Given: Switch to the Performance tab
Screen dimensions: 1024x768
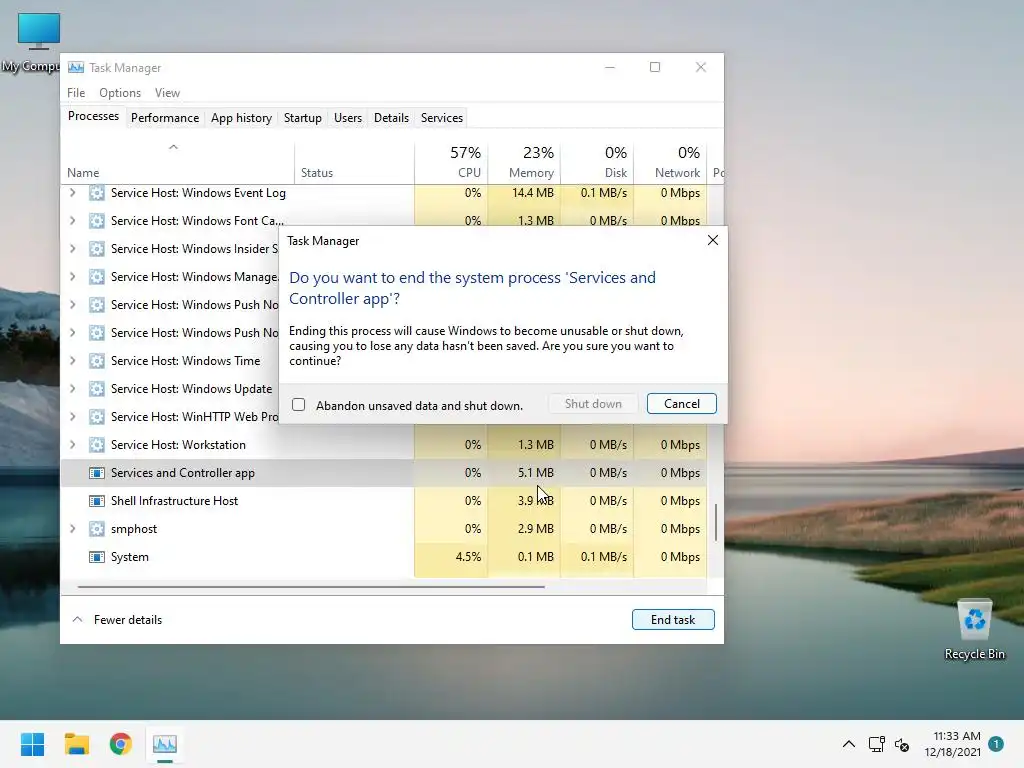Looking at the screenshot, I should (x=165, y=118).
